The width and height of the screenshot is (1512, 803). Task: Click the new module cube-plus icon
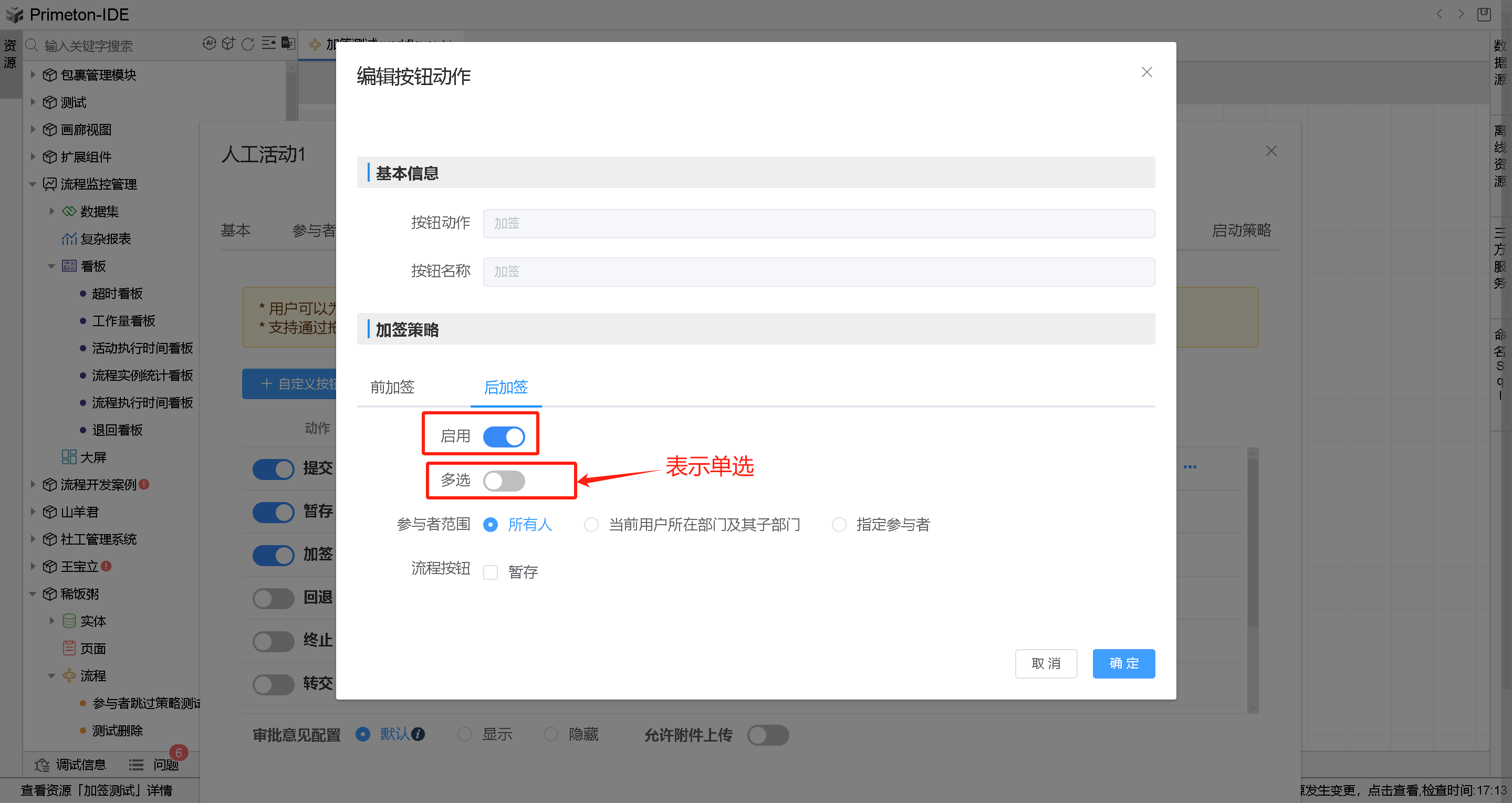coord(228,44)
